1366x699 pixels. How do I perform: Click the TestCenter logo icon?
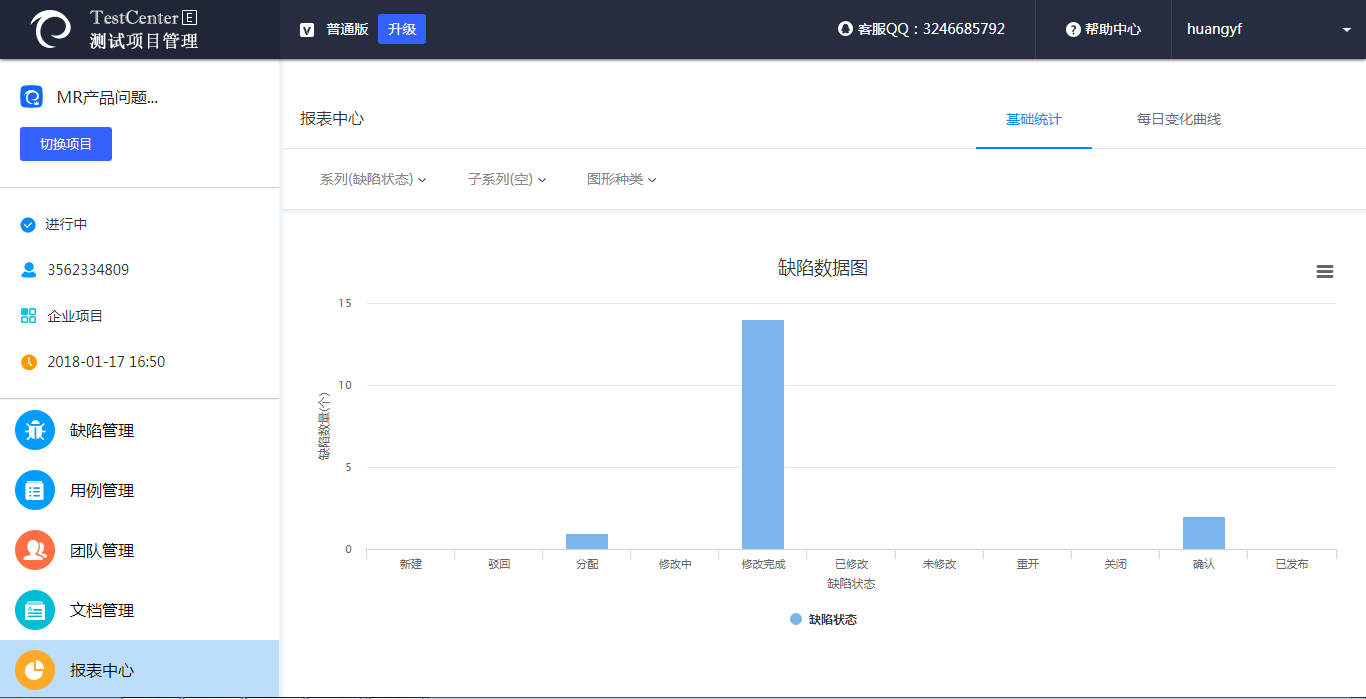[x=51, y=29]
